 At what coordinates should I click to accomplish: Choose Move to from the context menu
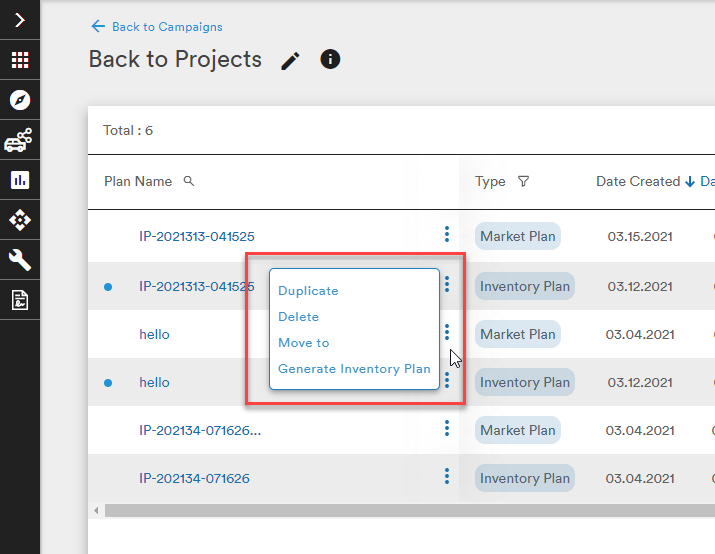tap(304, 343)
